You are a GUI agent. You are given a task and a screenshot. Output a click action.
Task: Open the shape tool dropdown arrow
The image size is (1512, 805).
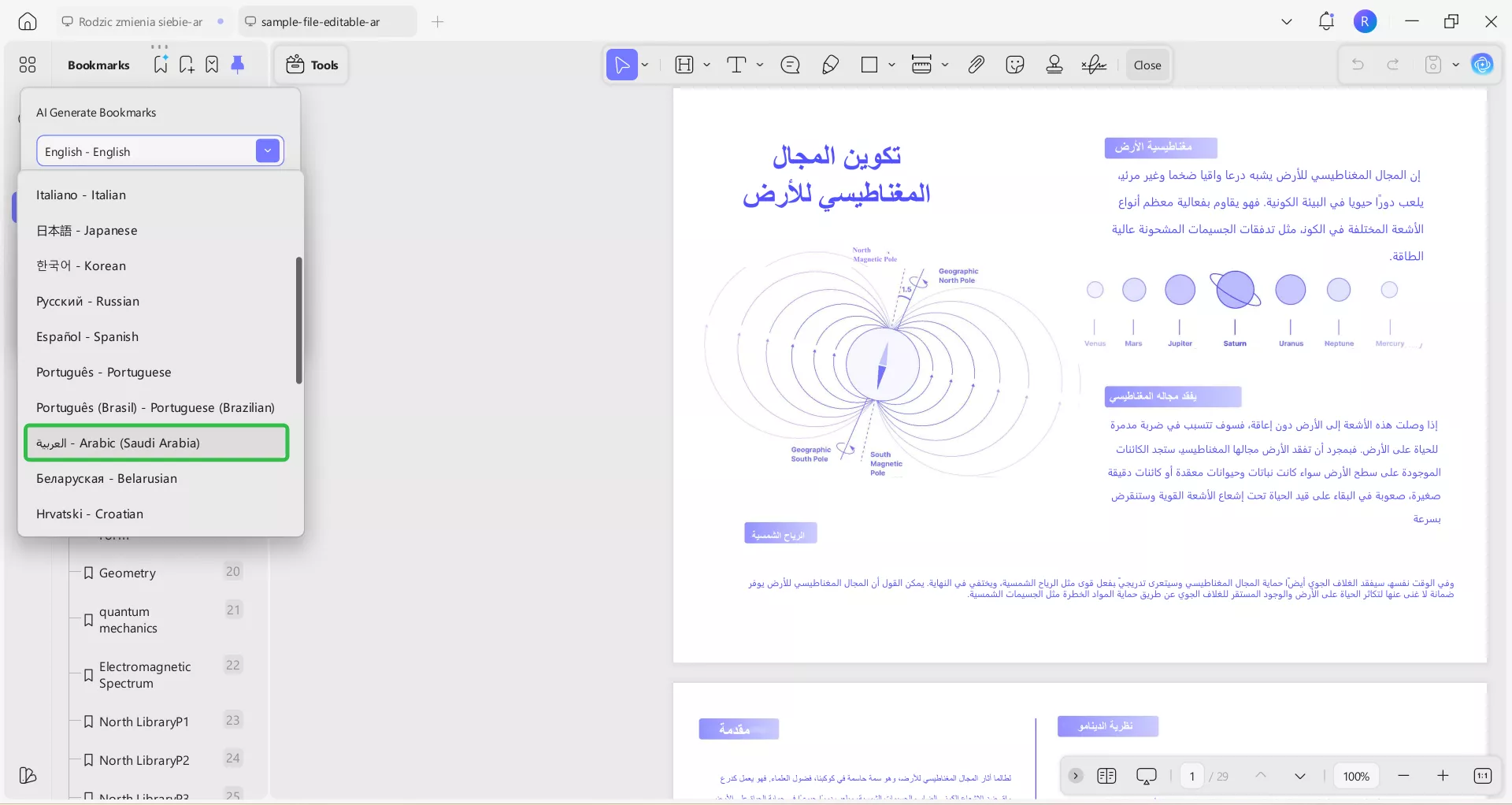tap(891, 65)
